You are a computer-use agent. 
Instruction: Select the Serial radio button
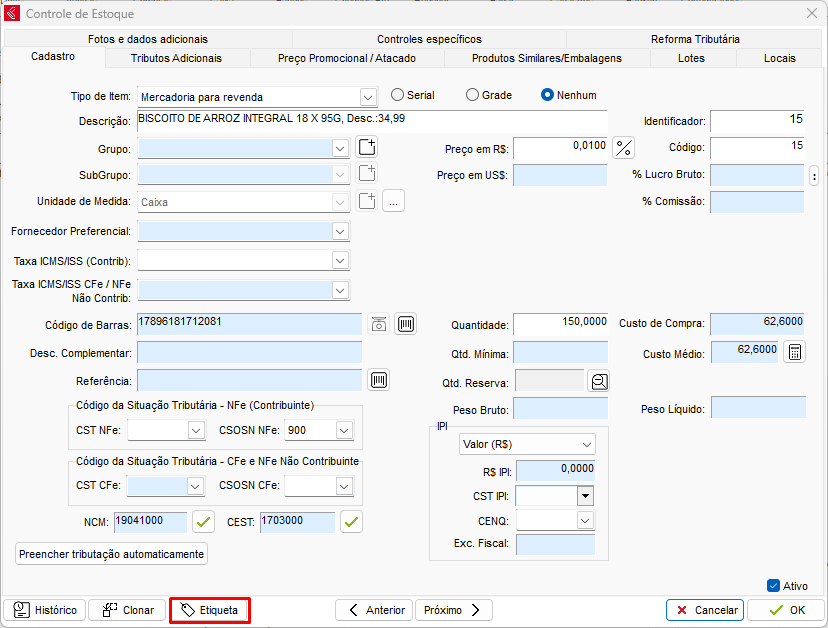[398, 95]
